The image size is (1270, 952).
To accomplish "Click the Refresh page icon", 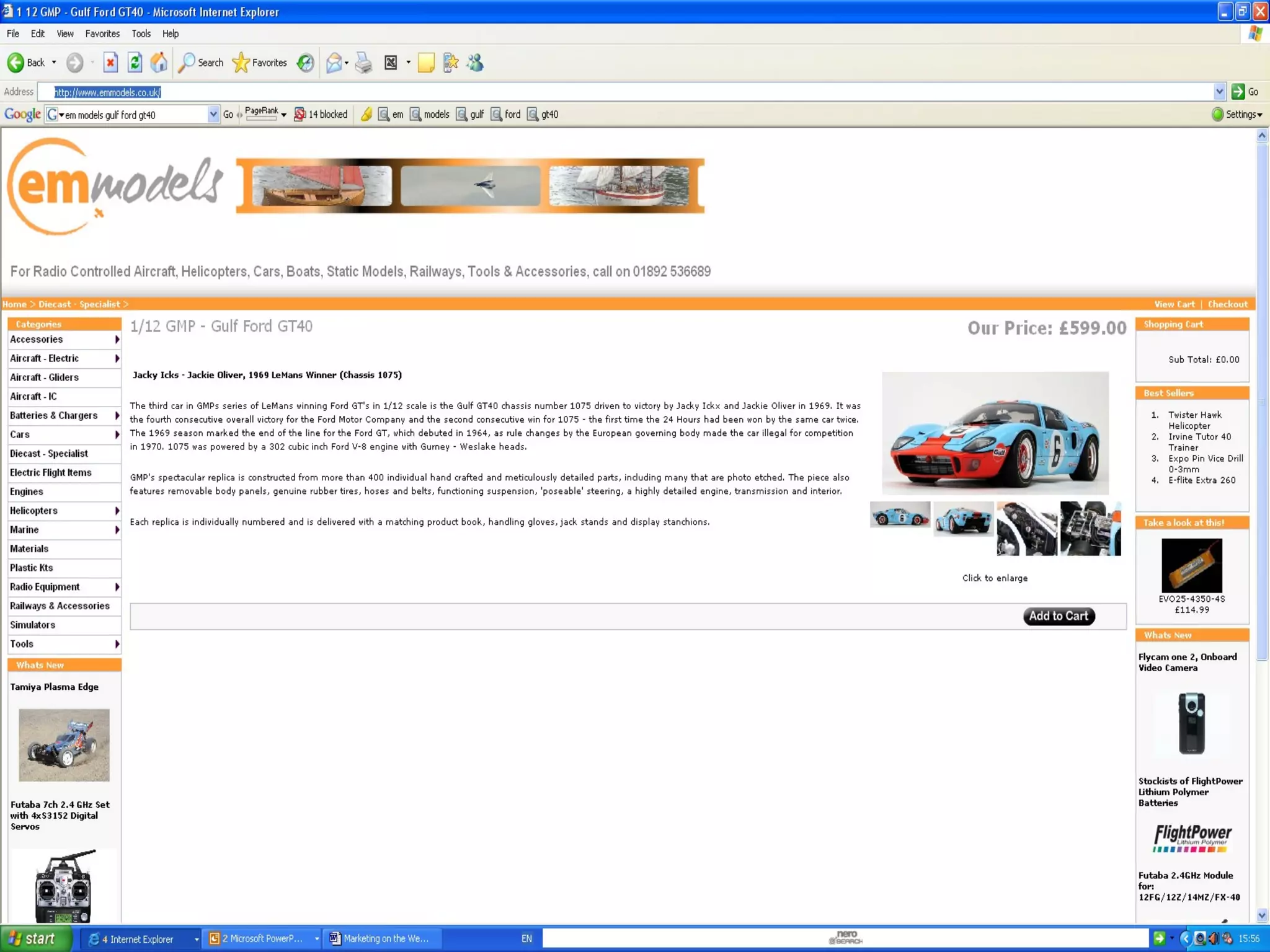I will click(135, 63).
